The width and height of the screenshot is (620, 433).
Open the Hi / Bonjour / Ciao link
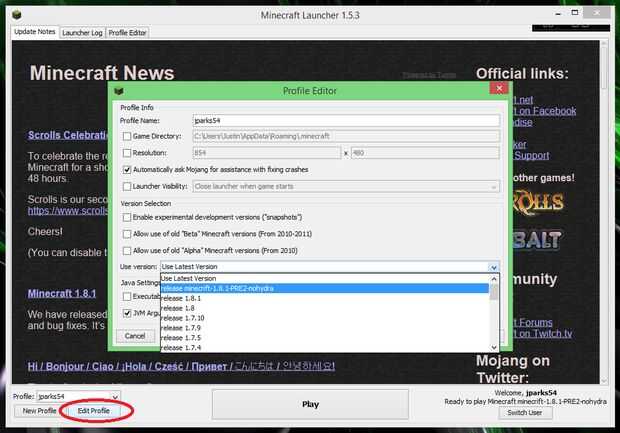(x=181, y=366)
